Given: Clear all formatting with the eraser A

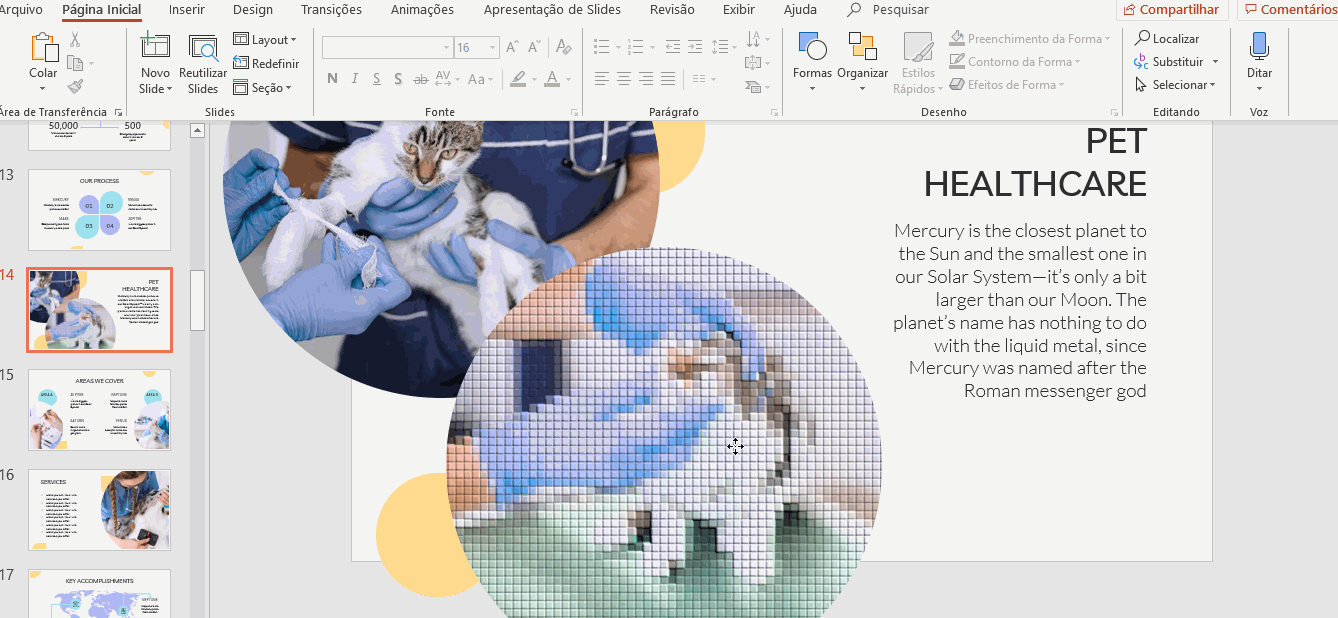Looking at the screenshot, I should (x=564, y=47).
